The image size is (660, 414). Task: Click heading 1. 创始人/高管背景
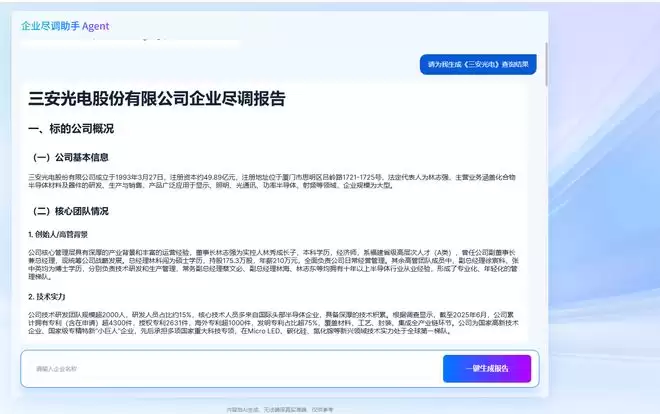58,235
